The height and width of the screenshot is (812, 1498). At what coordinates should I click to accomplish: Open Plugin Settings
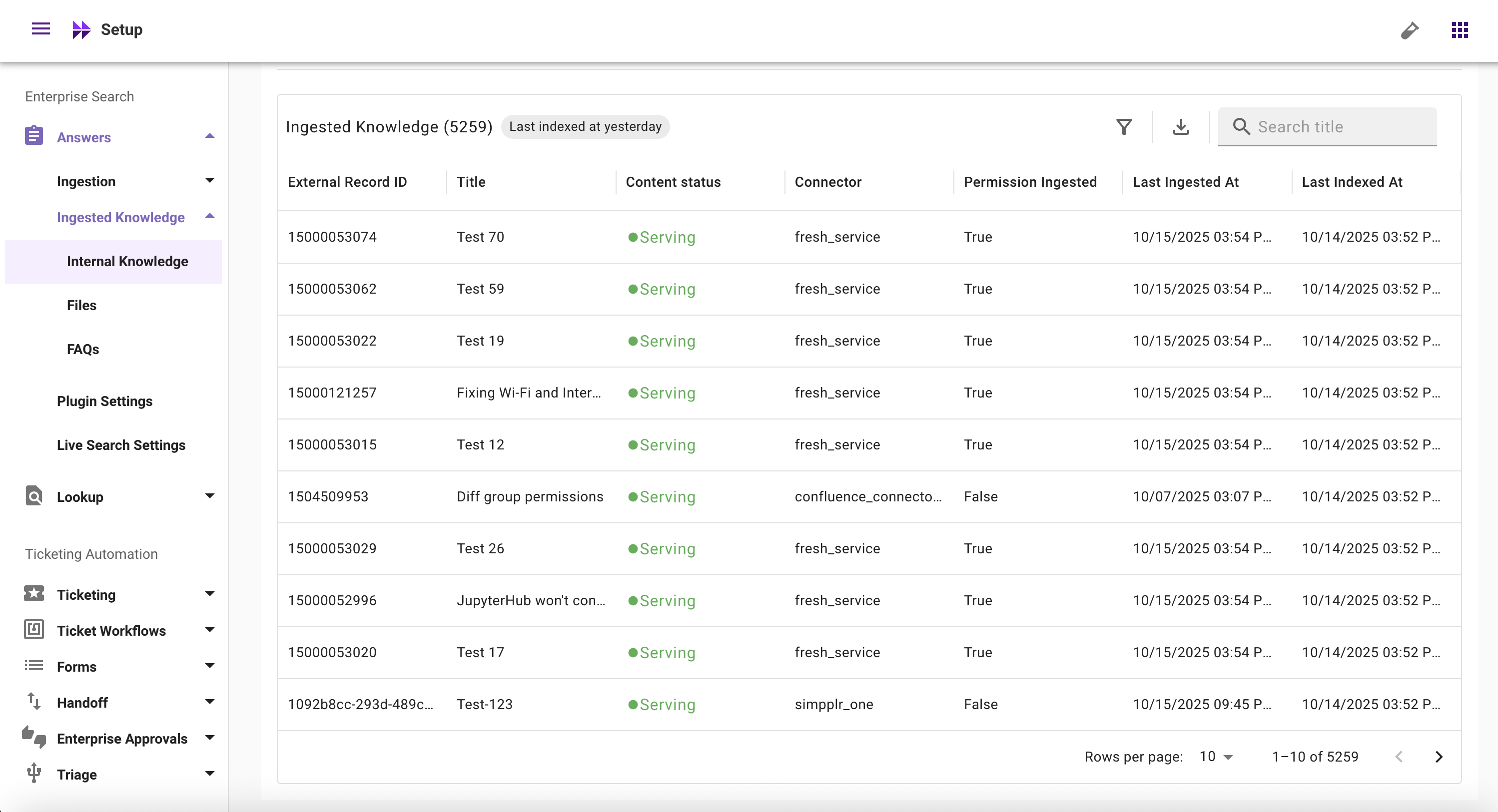tap(104, 401)
